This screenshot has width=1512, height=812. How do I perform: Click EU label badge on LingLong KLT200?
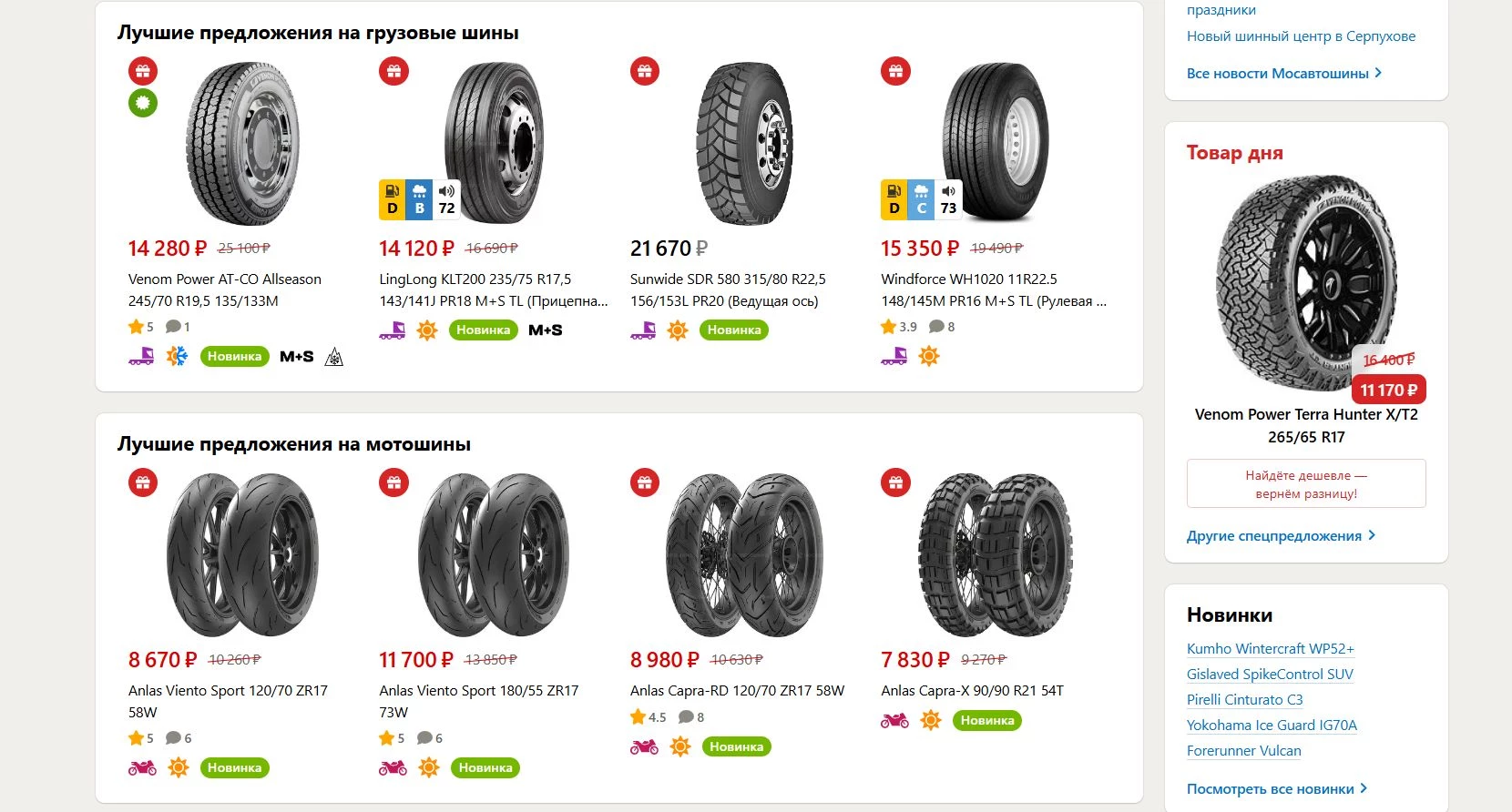(x=419, y=199)
